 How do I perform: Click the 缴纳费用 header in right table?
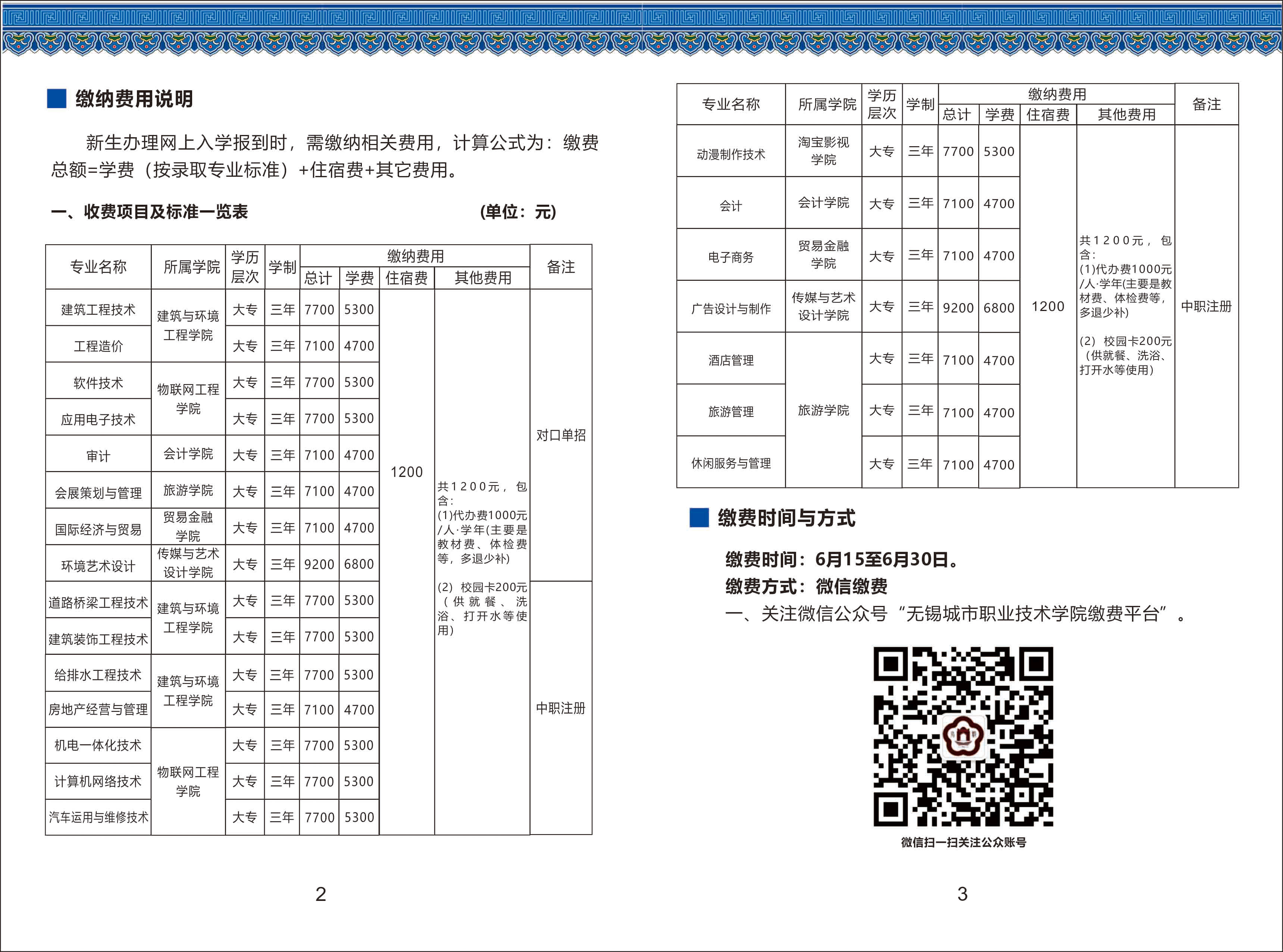[x=1057, y=94]
